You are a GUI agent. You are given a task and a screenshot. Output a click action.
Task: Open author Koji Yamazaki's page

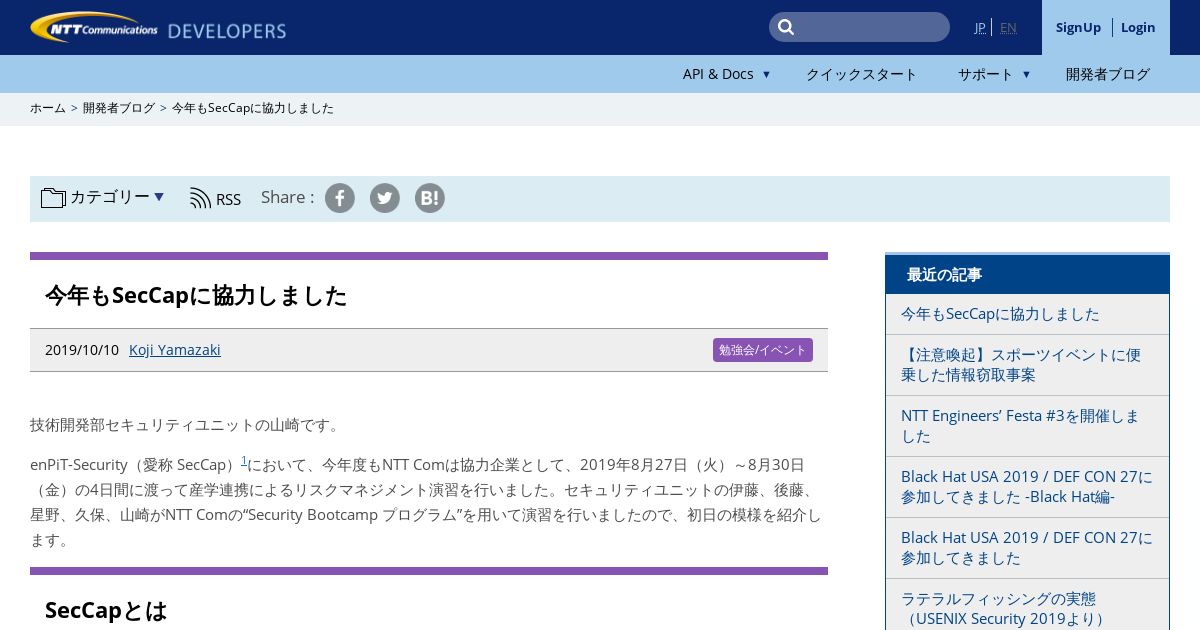pyautogui.click(x=175, y=350)
